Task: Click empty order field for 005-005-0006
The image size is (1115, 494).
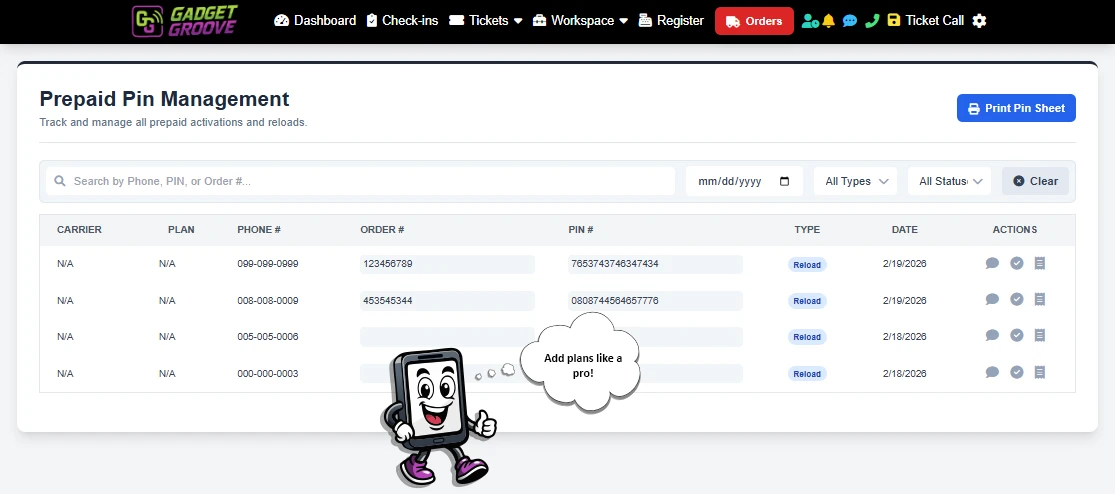Action: tap(447, 337)
